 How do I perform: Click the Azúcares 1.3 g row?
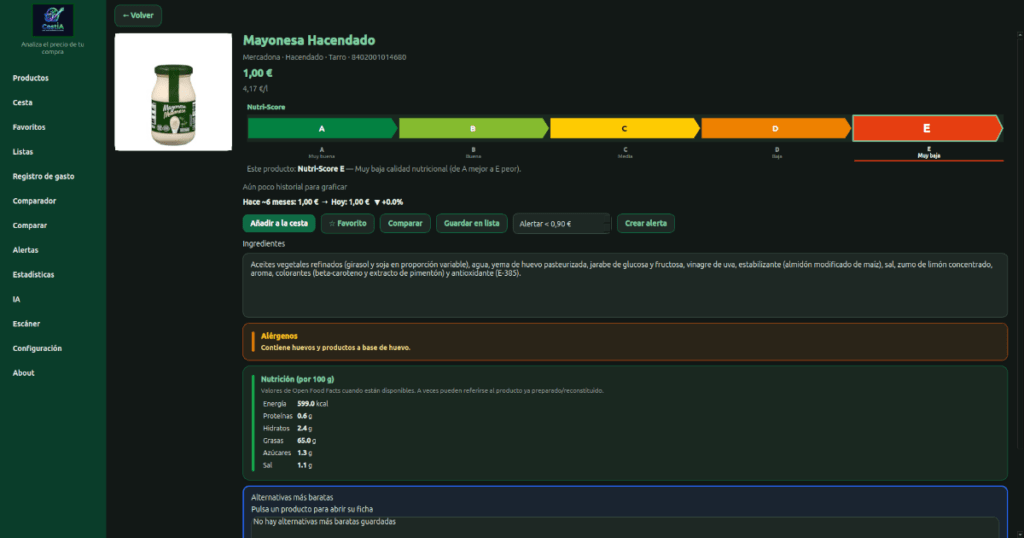(287, 452)
